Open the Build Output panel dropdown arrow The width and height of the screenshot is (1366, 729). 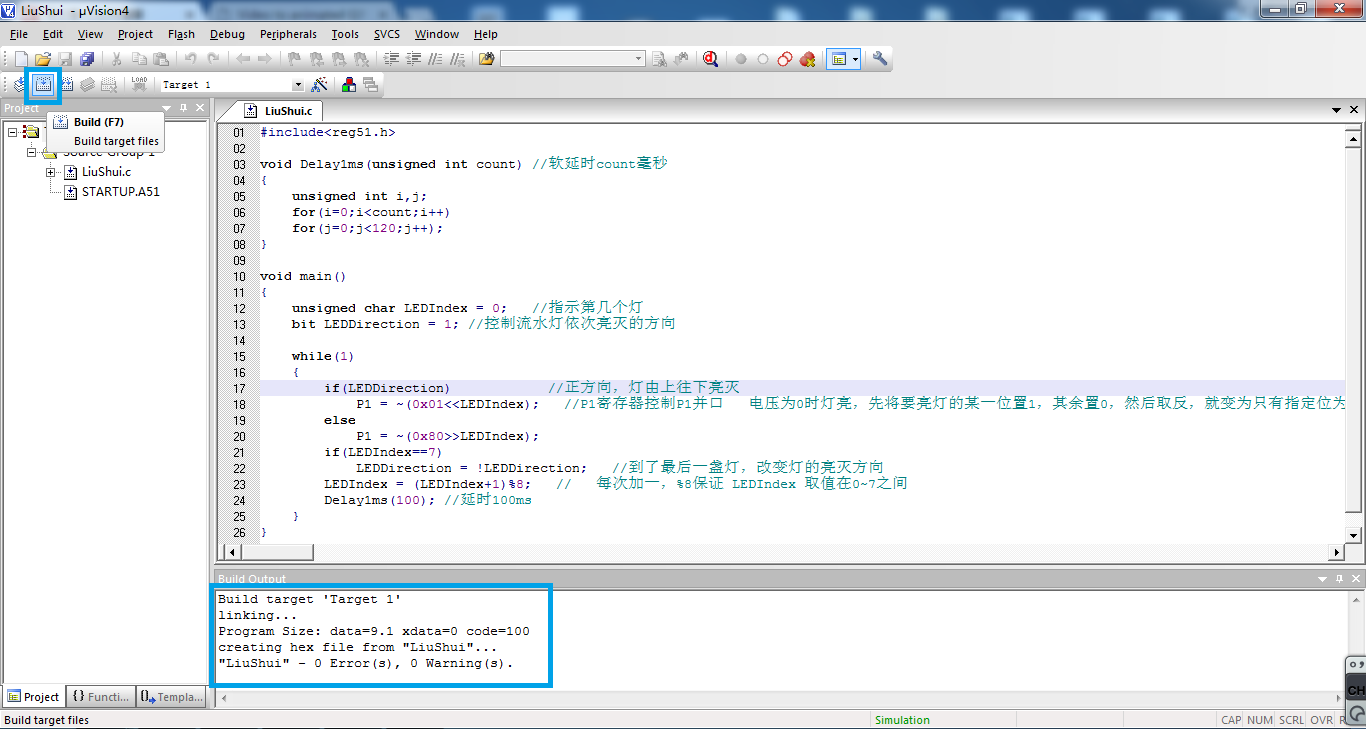click(x=1324, y=579)
